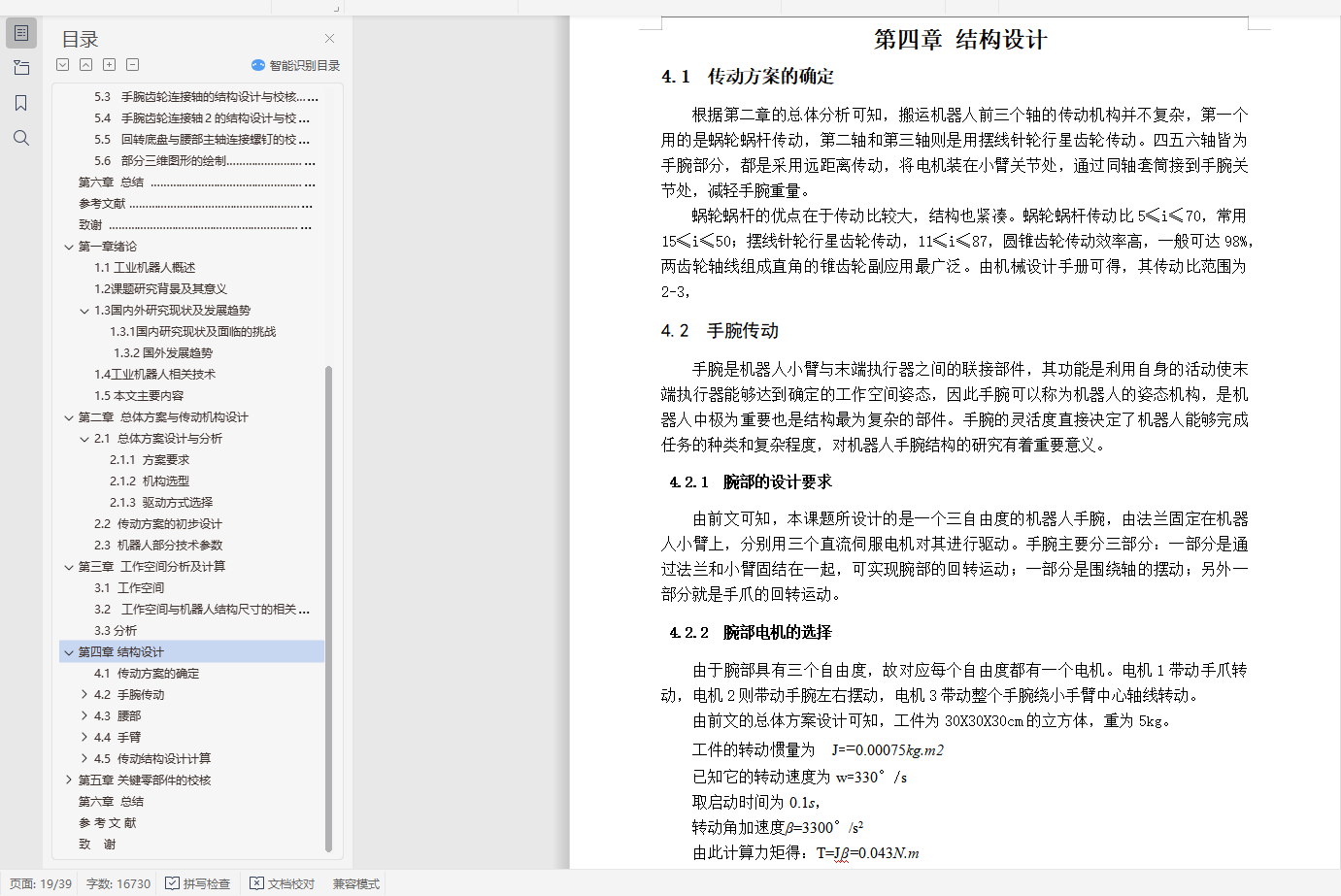The image size is (1341, 896).
Task: Jump to 5.6 部分三维图形的绘制 entry
Action: tap(205, 161)
